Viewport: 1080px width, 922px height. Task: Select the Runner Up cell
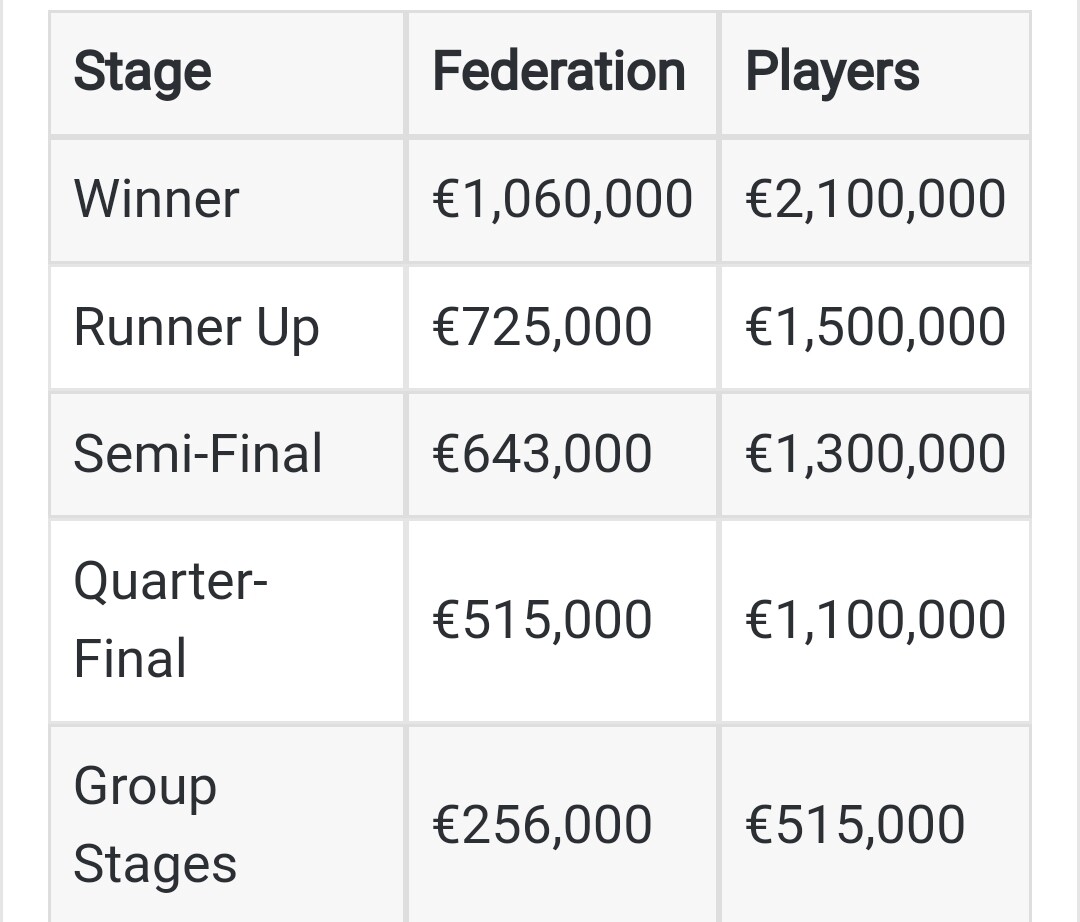(x=196, y=328)
